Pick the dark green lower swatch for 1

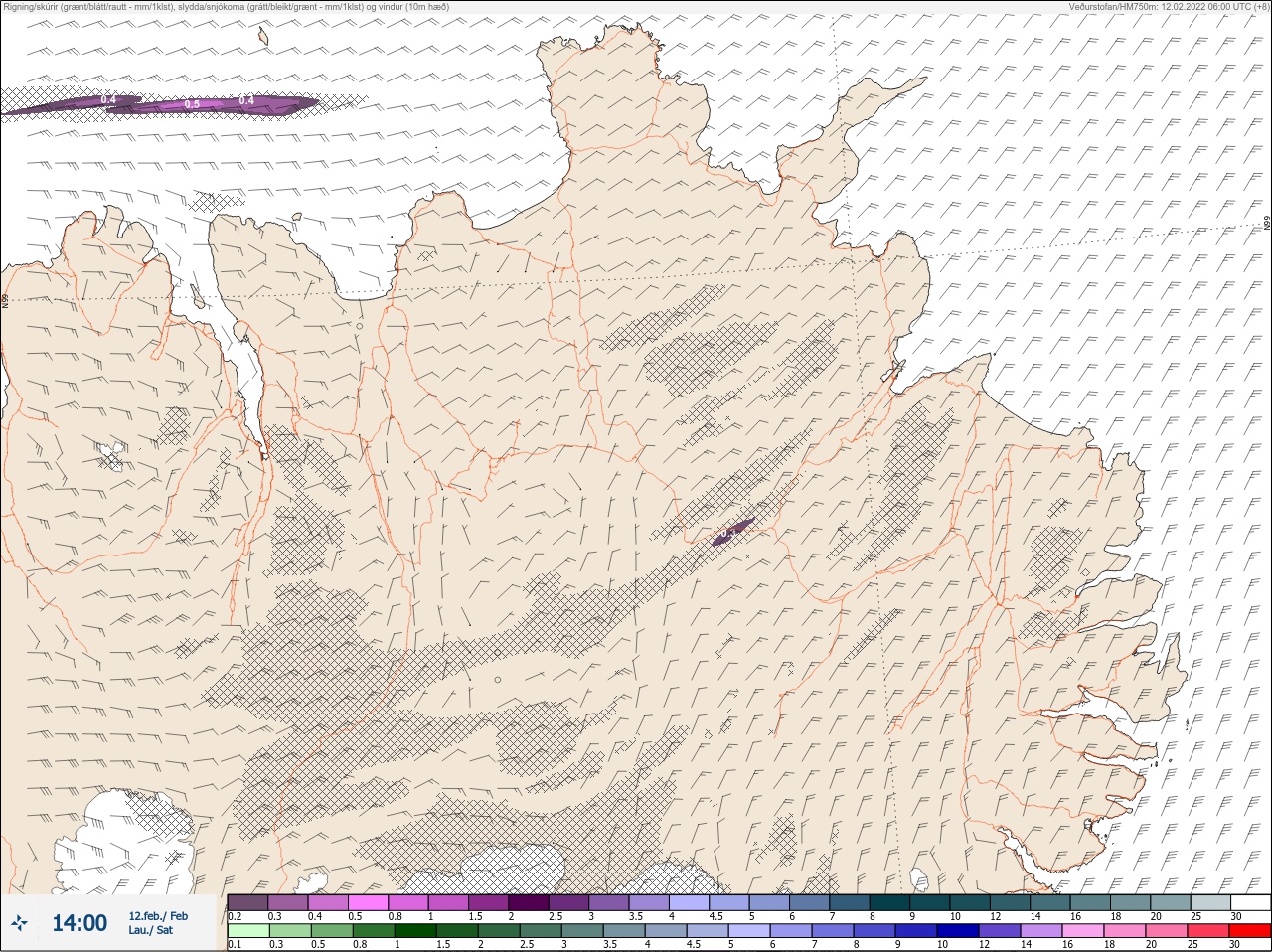pos(413,931)
